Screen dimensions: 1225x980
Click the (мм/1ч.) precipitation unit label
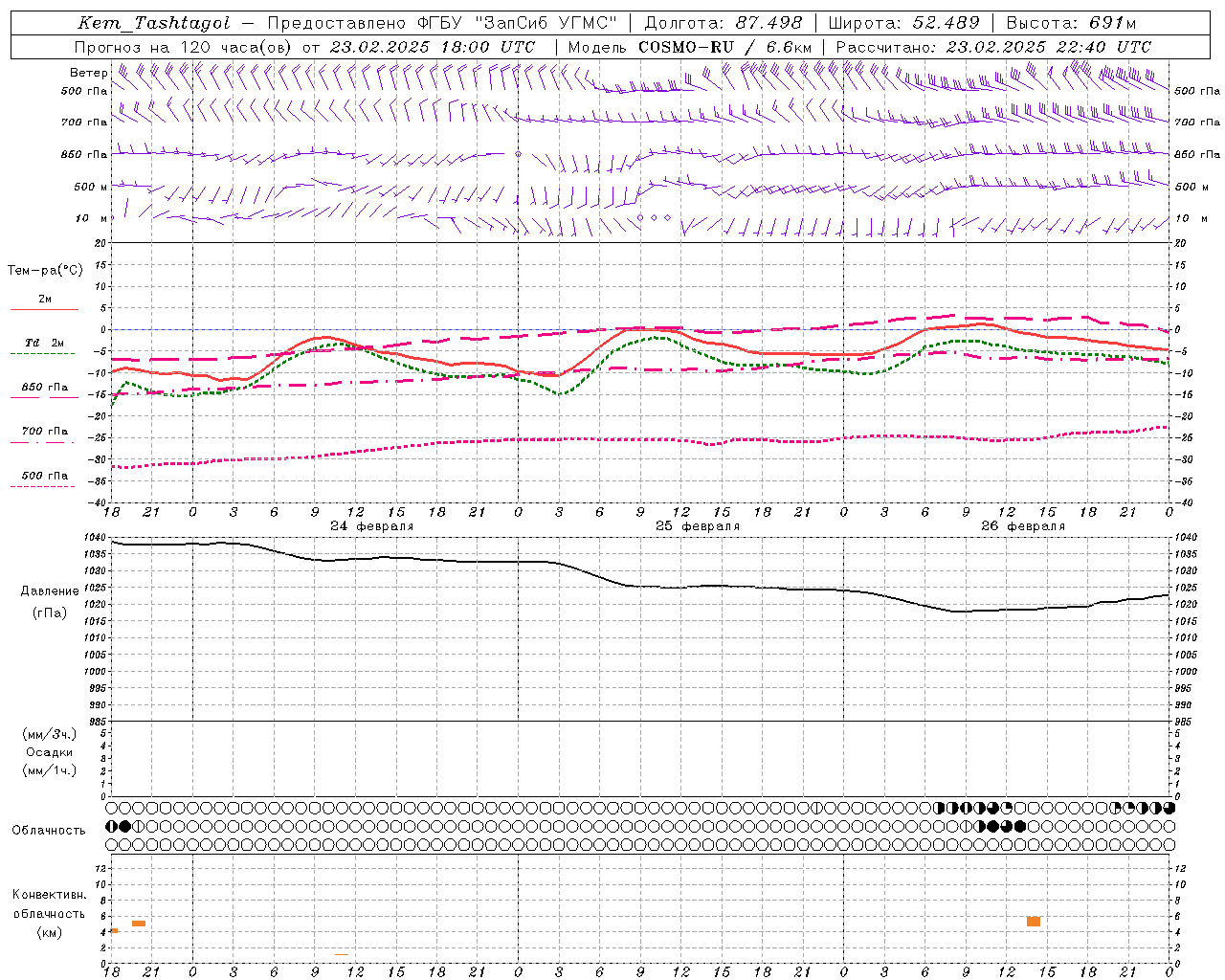click(50, 770)
